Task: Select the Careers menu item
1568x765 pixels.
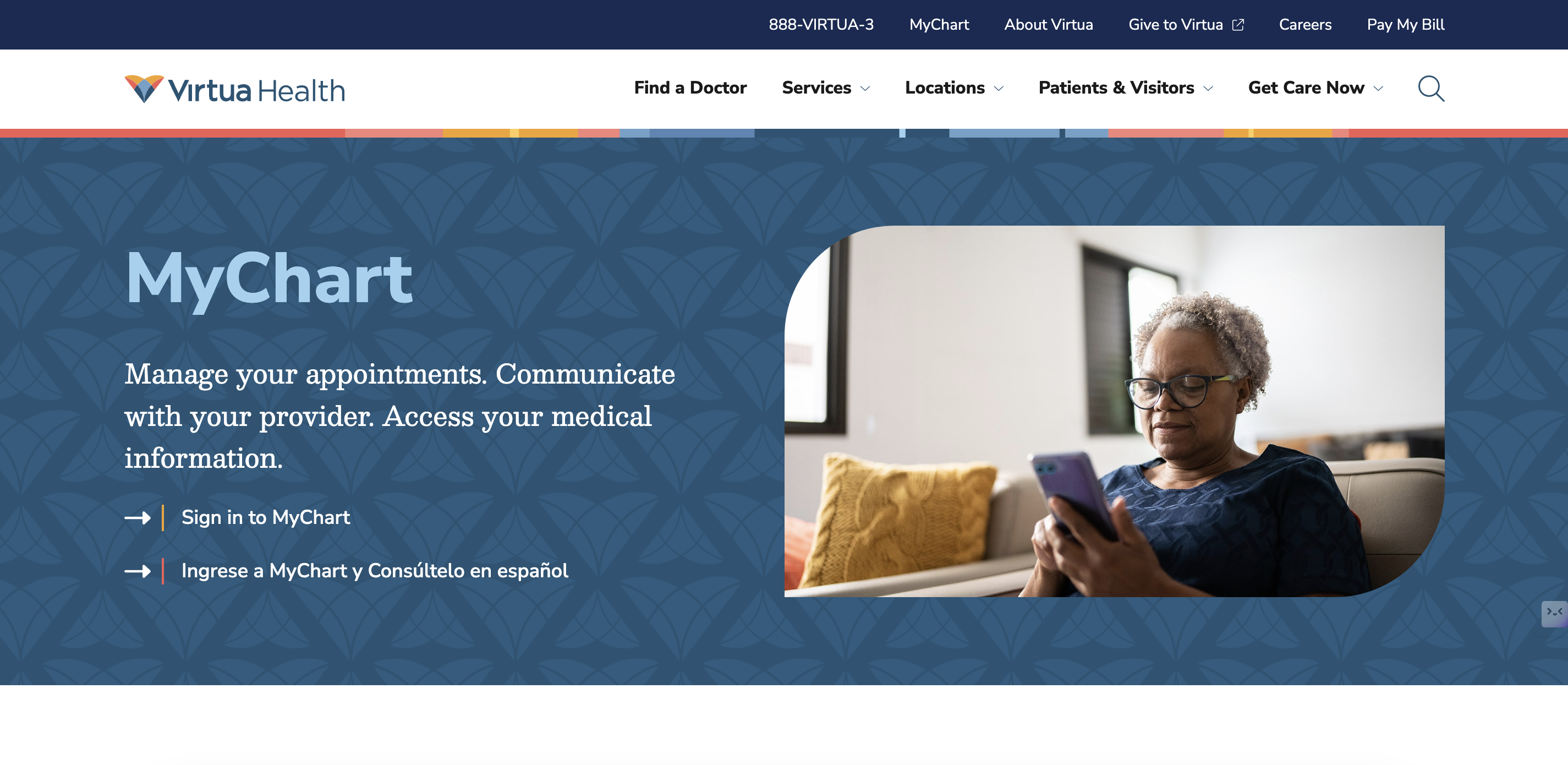Action: [1305, 25]
